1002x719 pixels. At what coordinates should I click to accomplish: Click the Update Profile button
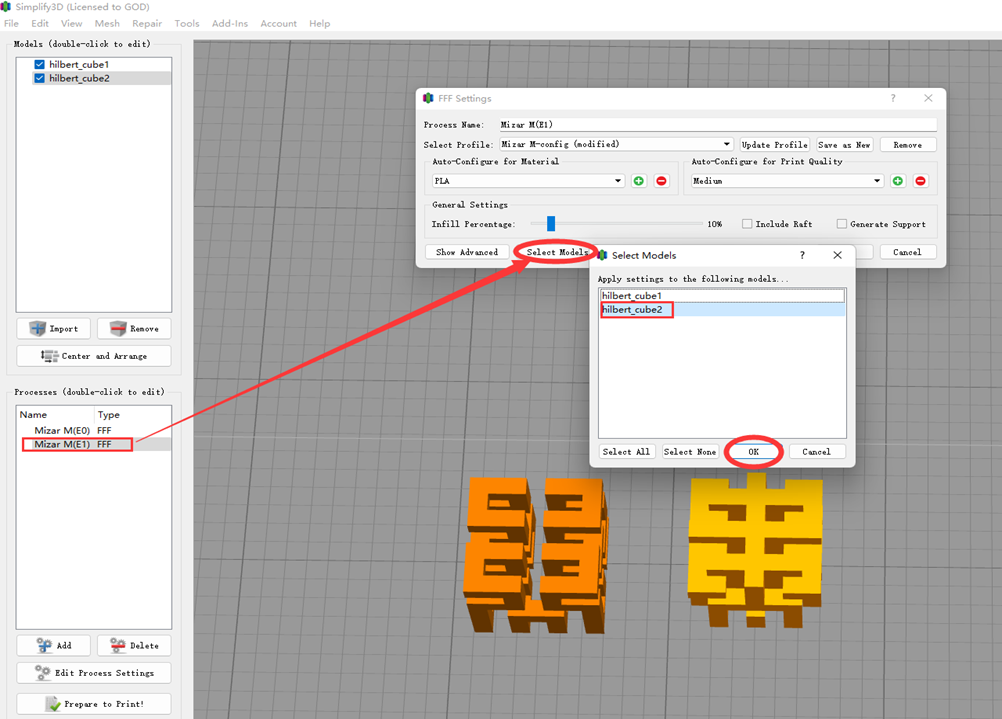(775, 145)
